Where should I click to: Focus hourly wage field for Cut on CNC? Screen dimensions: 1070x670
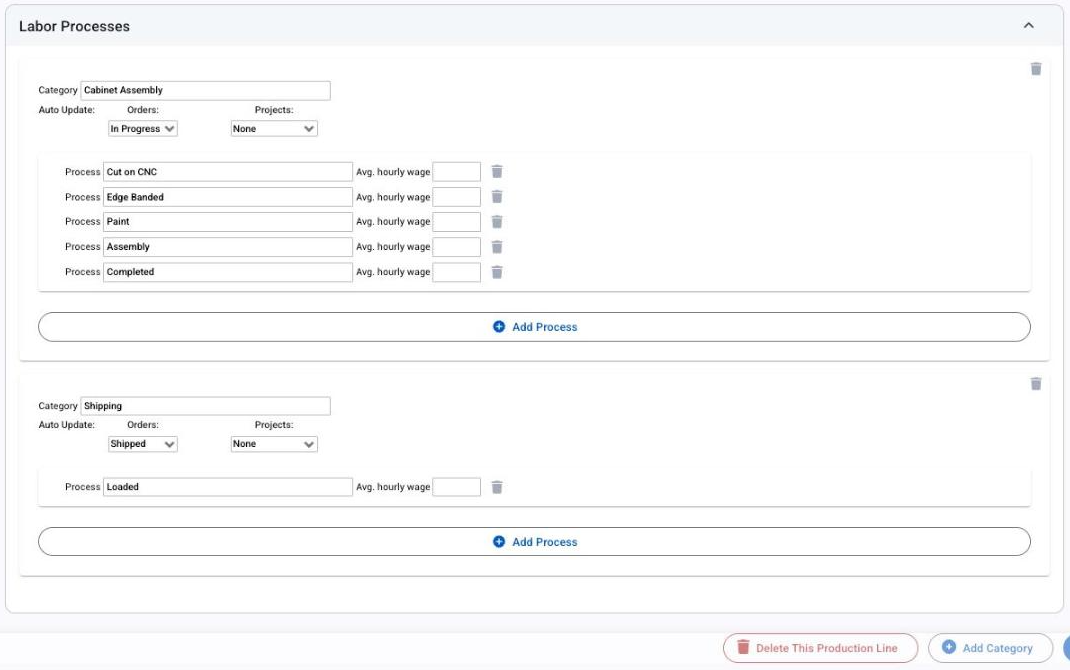(457, 172)
